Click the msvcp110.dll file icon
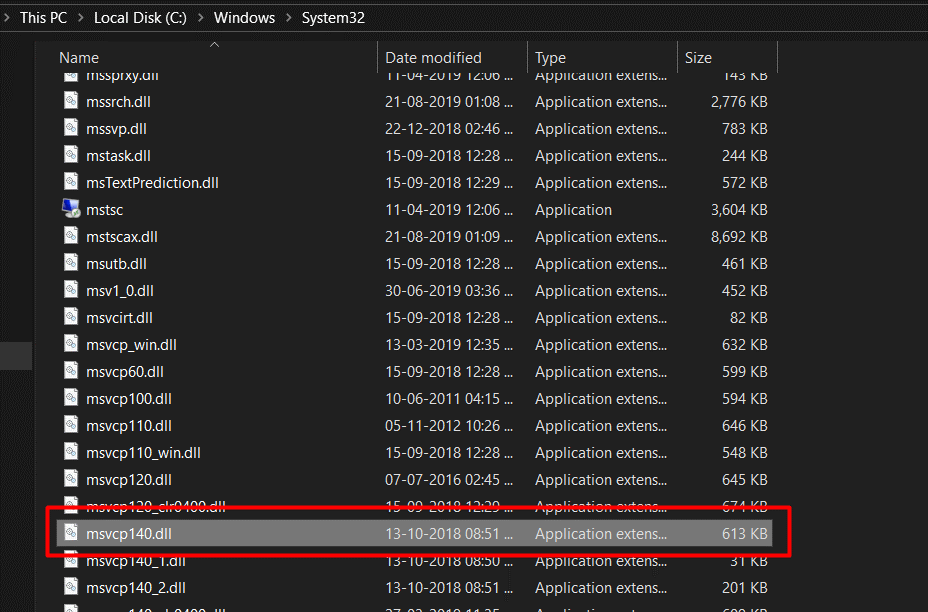The width and height of the screenshot is (928, 612). 71,425
